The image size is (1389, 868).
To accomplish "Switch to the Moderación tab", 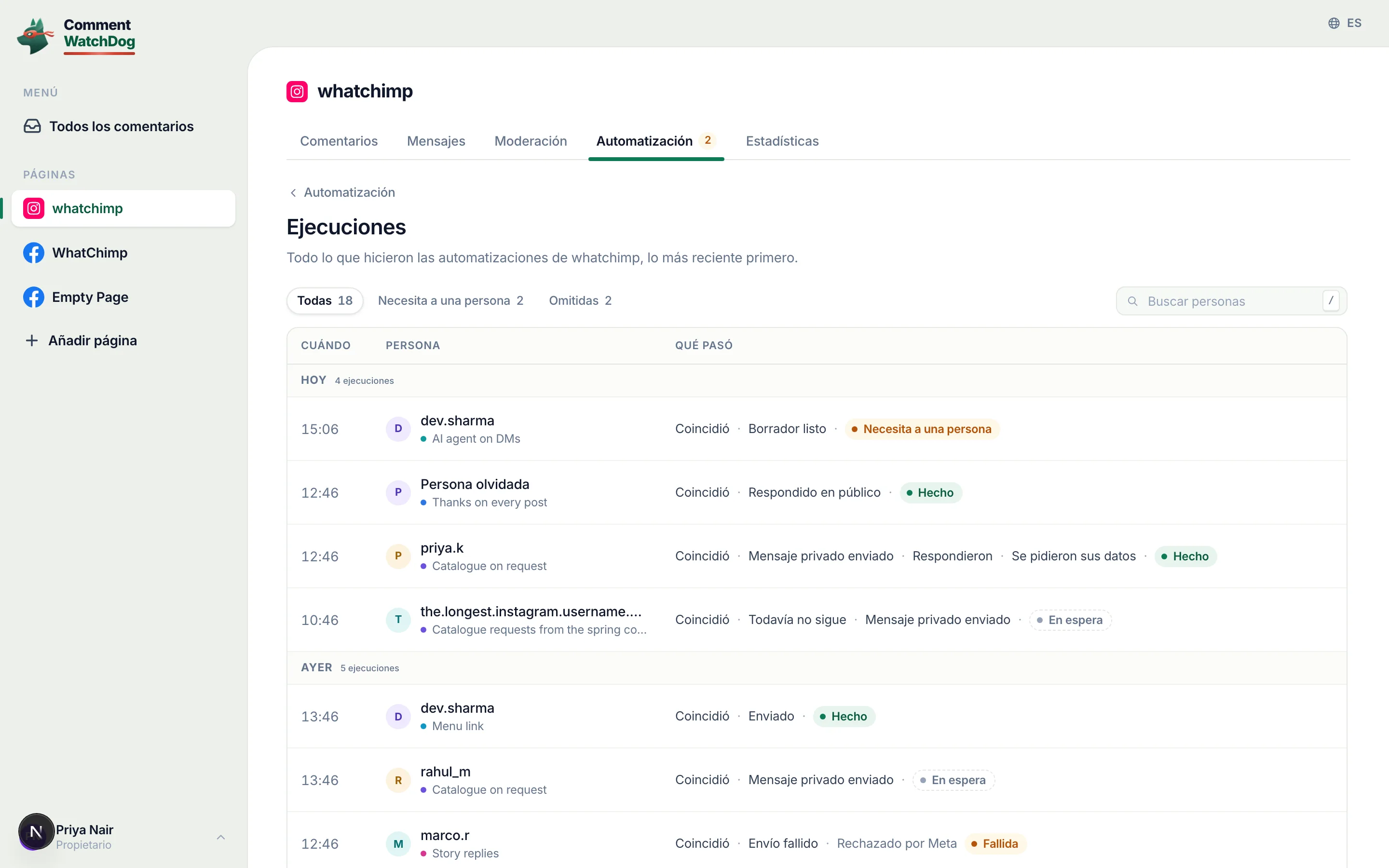I will 531,141.
